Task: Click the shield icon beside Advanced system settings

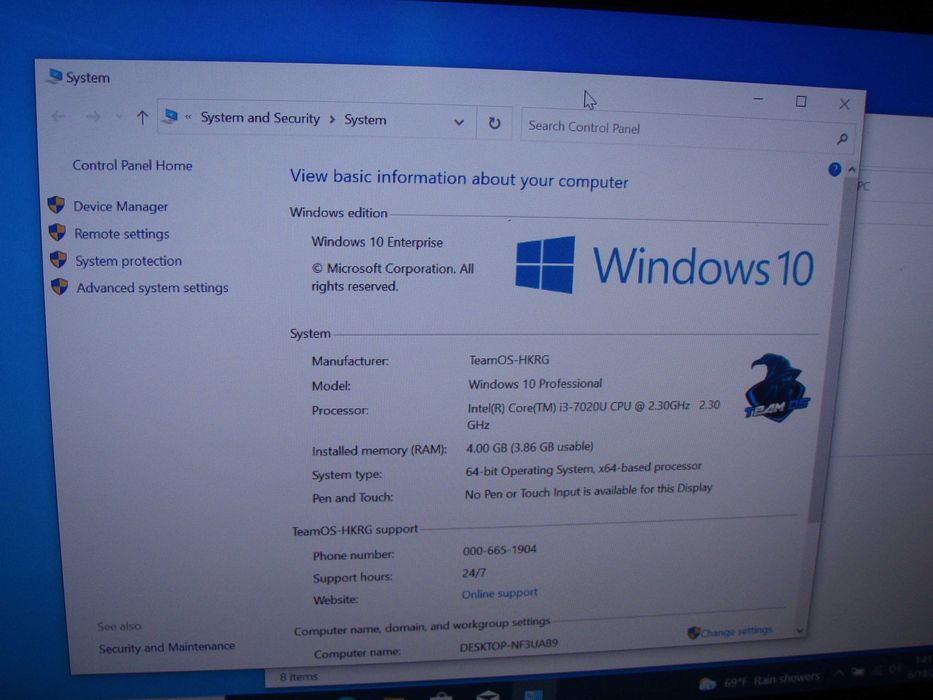Action: 60,287
